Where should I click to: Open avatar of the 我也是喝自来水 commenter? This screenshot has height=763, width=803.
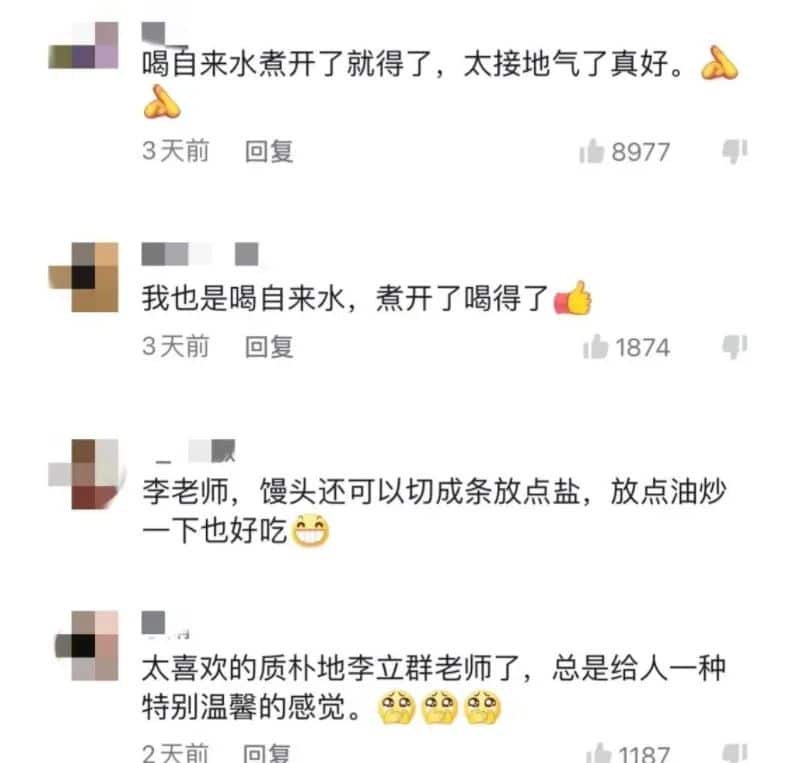pyautogui.click(x=83, y=277)
